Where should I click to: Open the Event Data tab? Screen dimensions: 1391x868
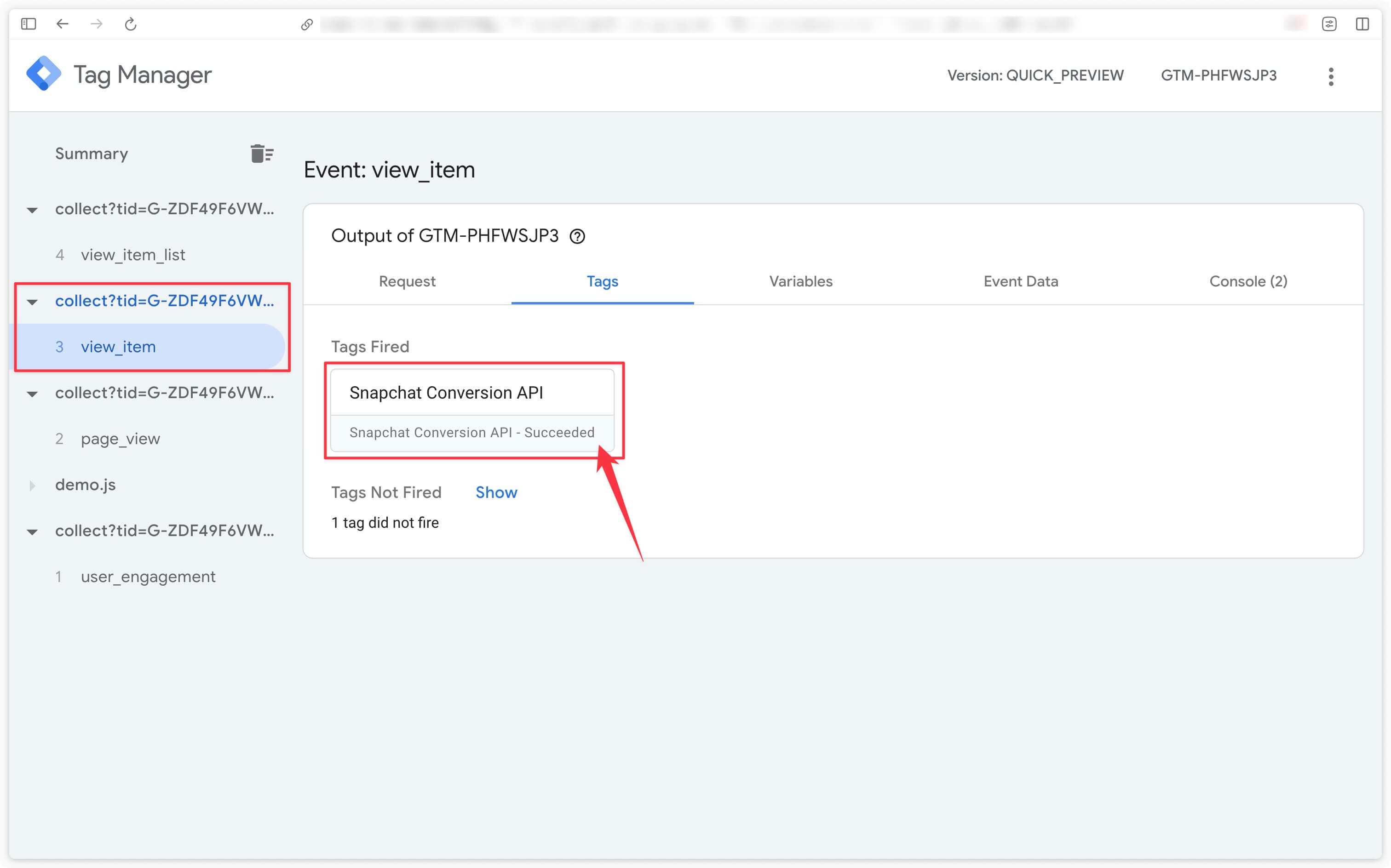pyautogui.click(x=1021, y=281)
